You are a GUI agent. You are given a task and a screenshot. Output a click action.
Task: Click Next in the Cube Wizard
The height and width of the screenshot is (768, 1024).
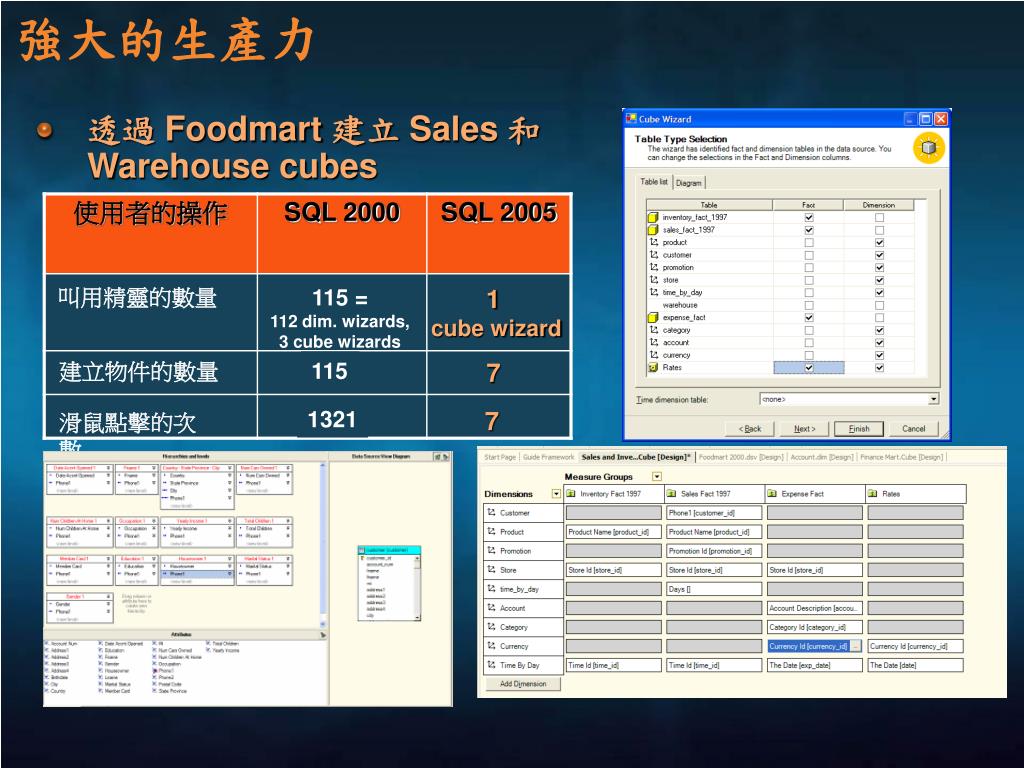[805, 428]
